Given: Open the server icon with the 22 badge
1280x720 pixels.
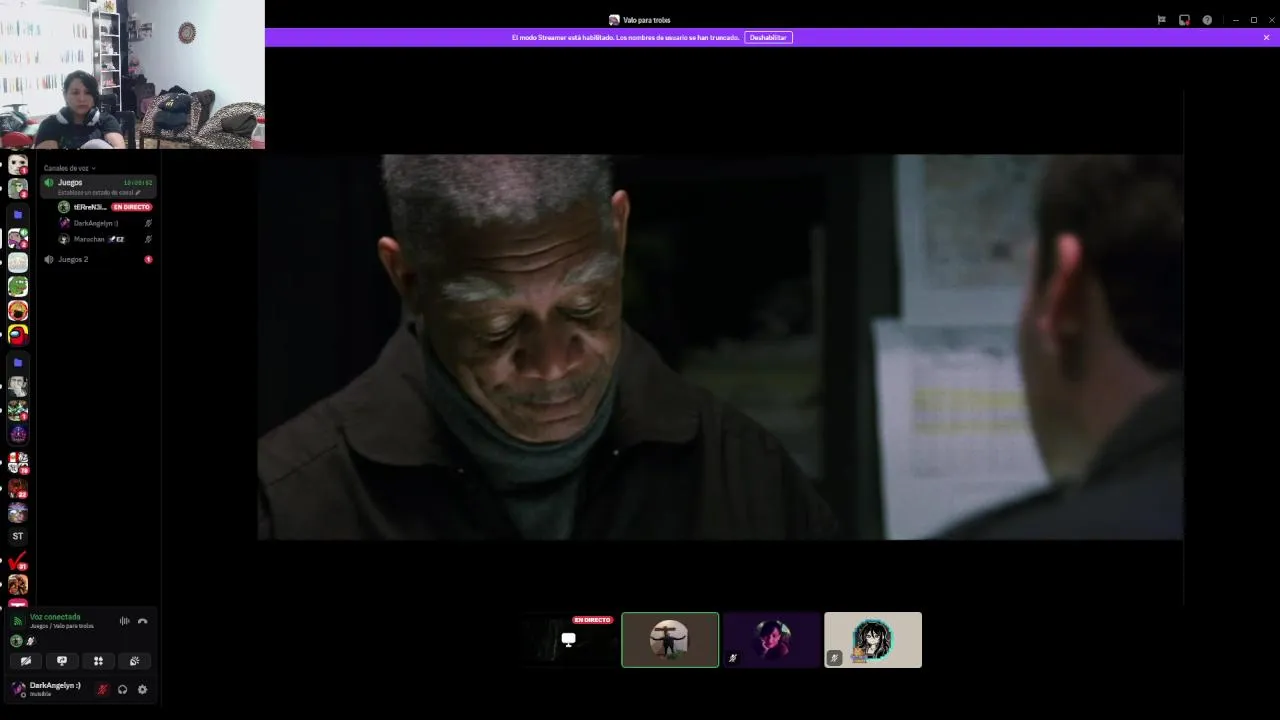Looking at the screenshot, I should click(18, 488).
